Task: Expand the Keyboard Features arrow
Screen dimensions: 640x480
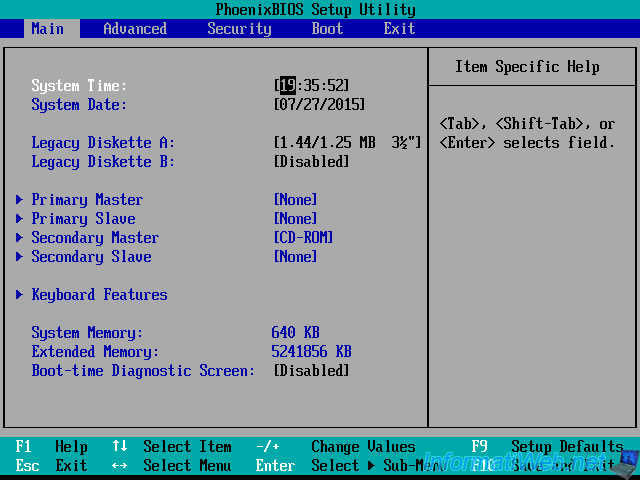Action: (19, 294)
